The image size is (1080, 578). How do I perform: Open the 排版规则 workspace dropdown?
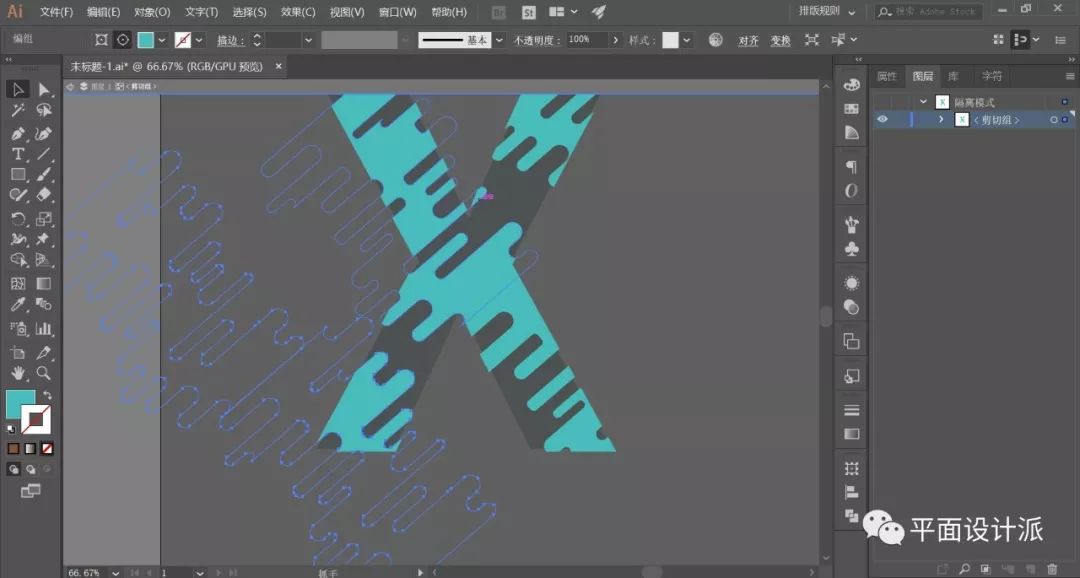tap(827, 12)
